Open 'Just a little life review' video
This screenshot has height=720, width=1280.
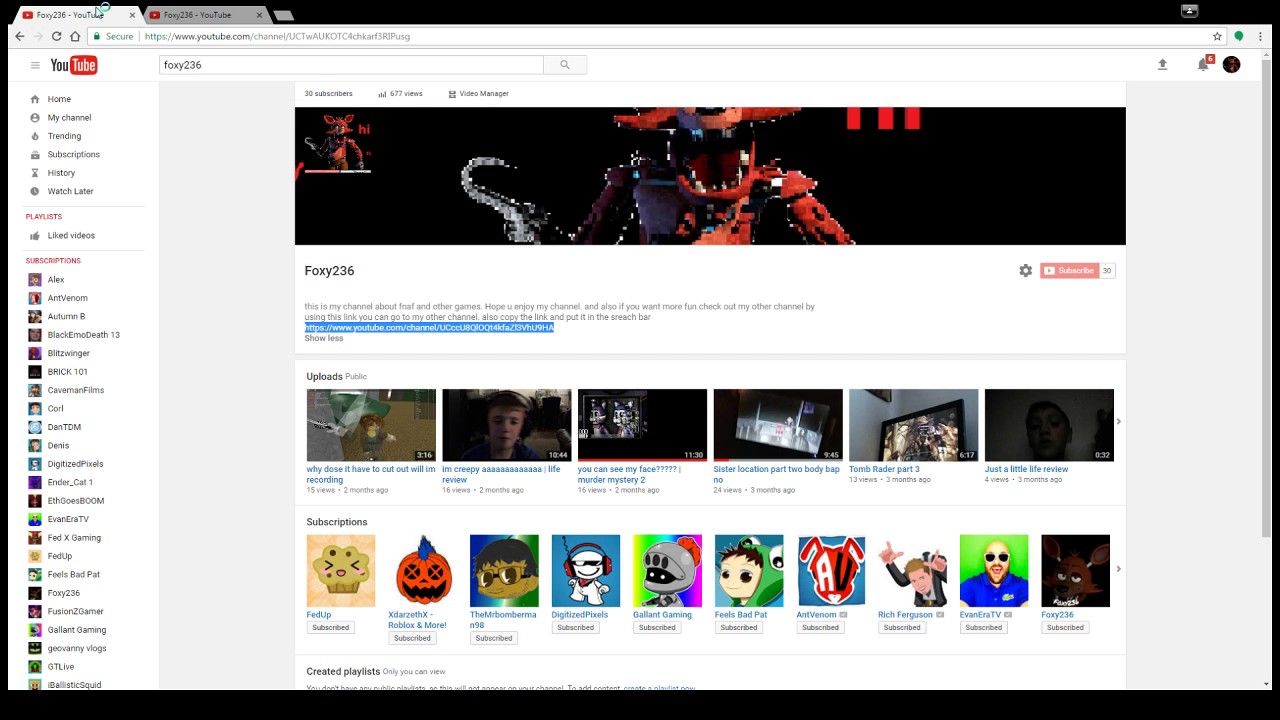point(1049,425)
